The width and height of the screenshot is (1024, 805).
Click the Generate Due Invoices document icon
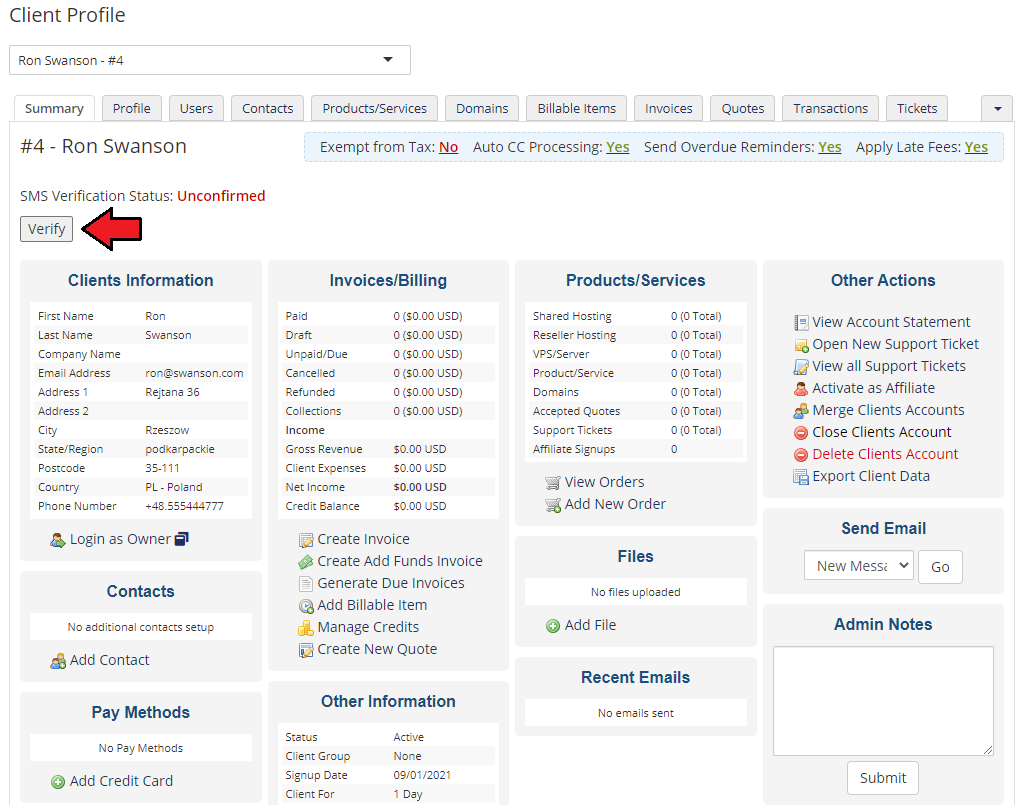click(306, 584)
